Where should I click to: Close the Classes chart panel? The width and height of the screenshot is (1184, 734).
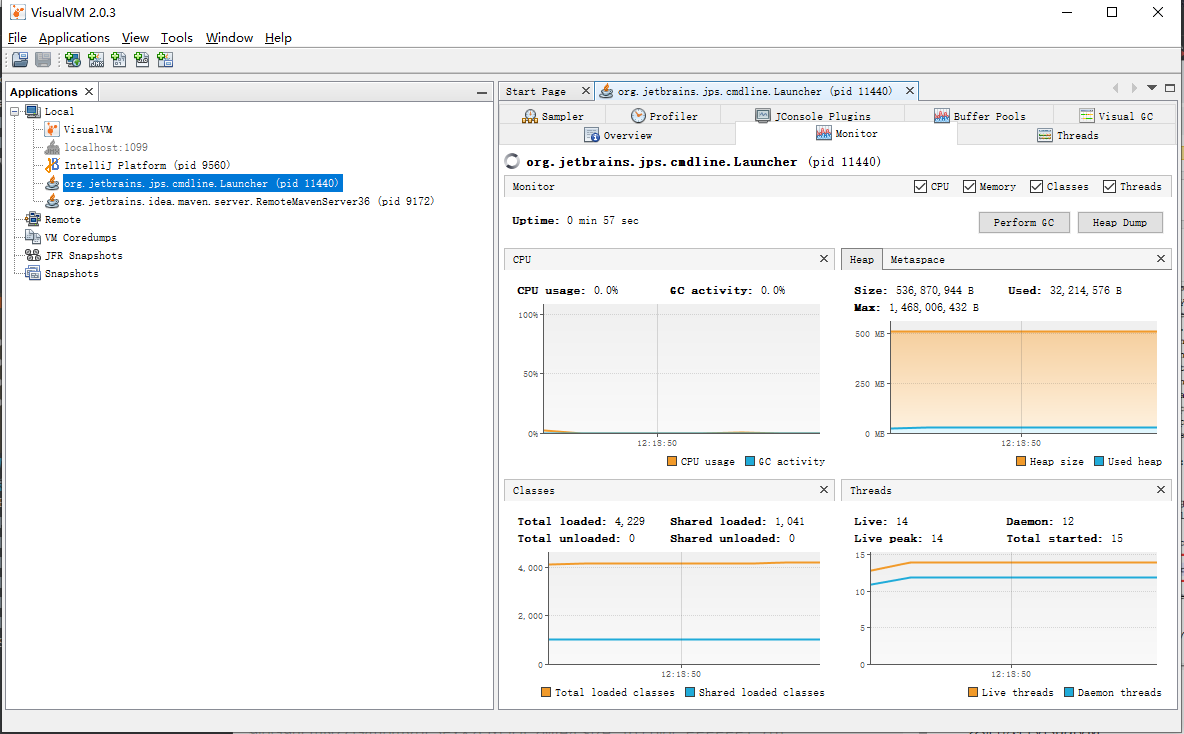(824, 489)
